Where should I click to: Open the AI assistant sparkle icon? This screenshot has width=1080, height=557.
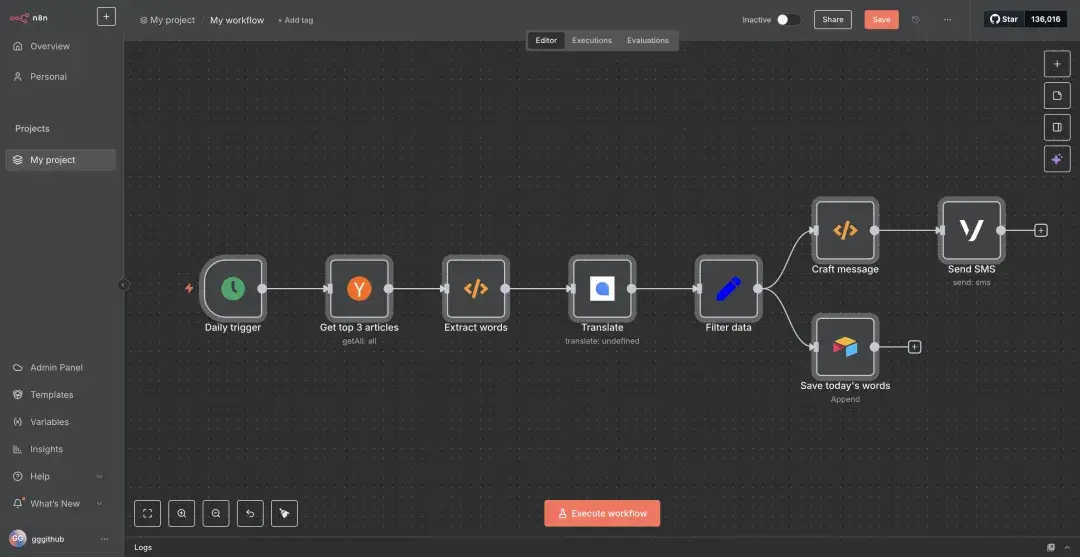(1056, 159)
